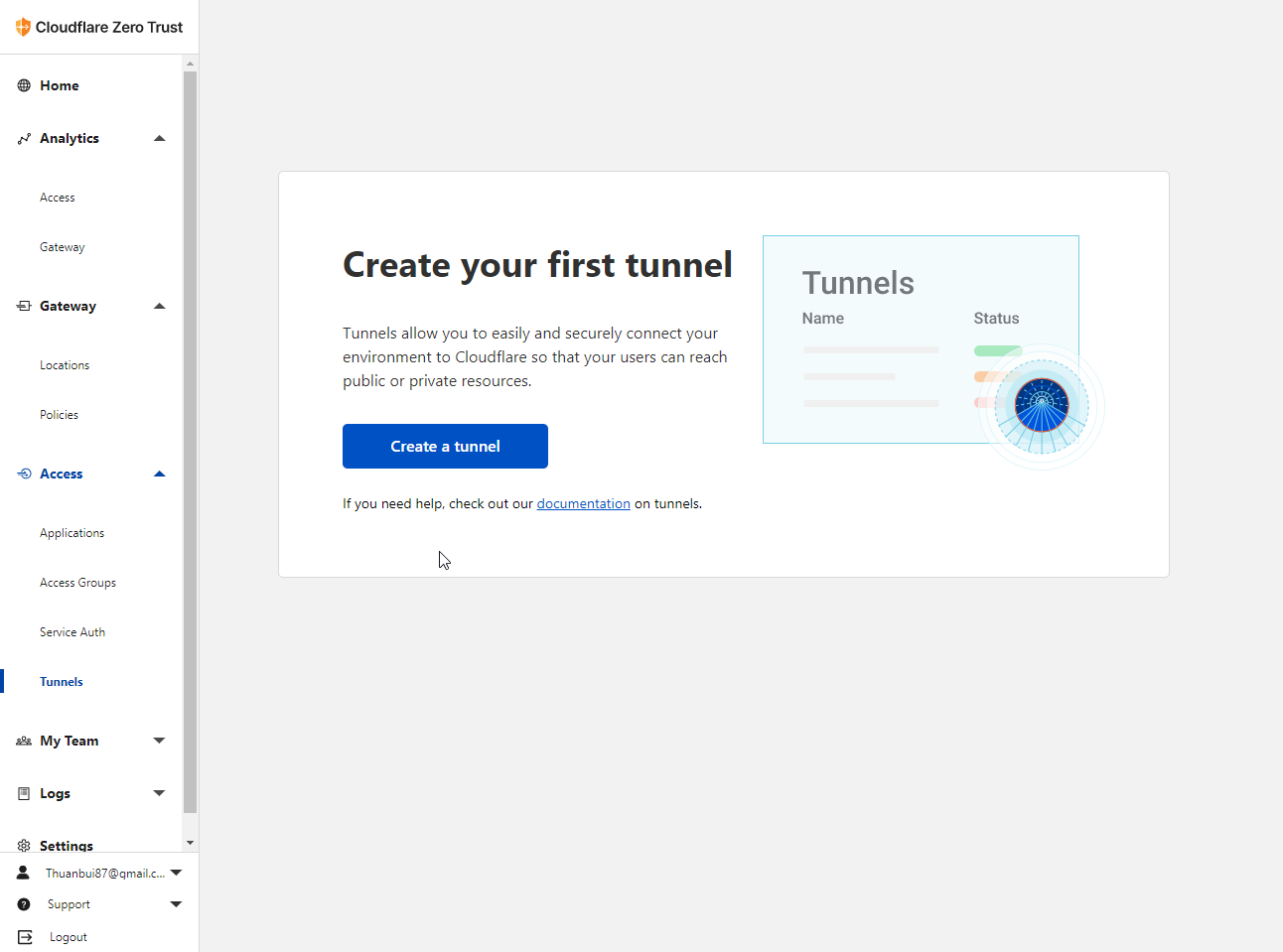Click the user account avatar icon
Image resolution: width=1283 pixels, height=952 pixels.
pos(23,873)
